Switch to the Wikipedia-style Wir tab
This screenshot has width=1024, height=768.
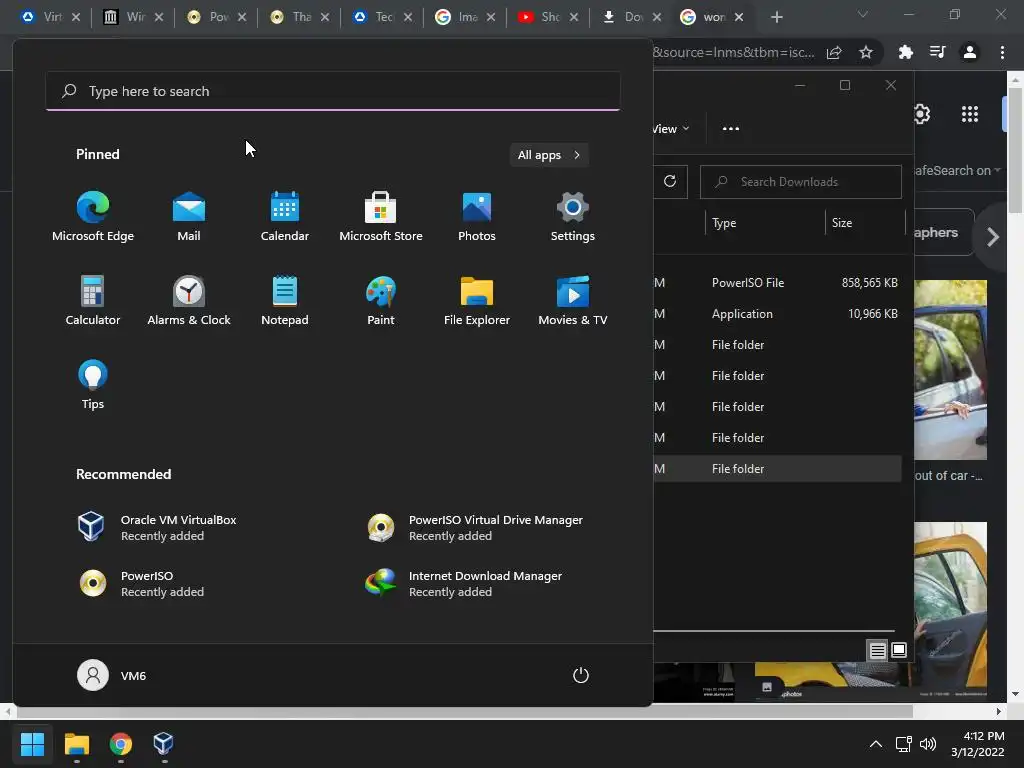click(x=125, y=17)
